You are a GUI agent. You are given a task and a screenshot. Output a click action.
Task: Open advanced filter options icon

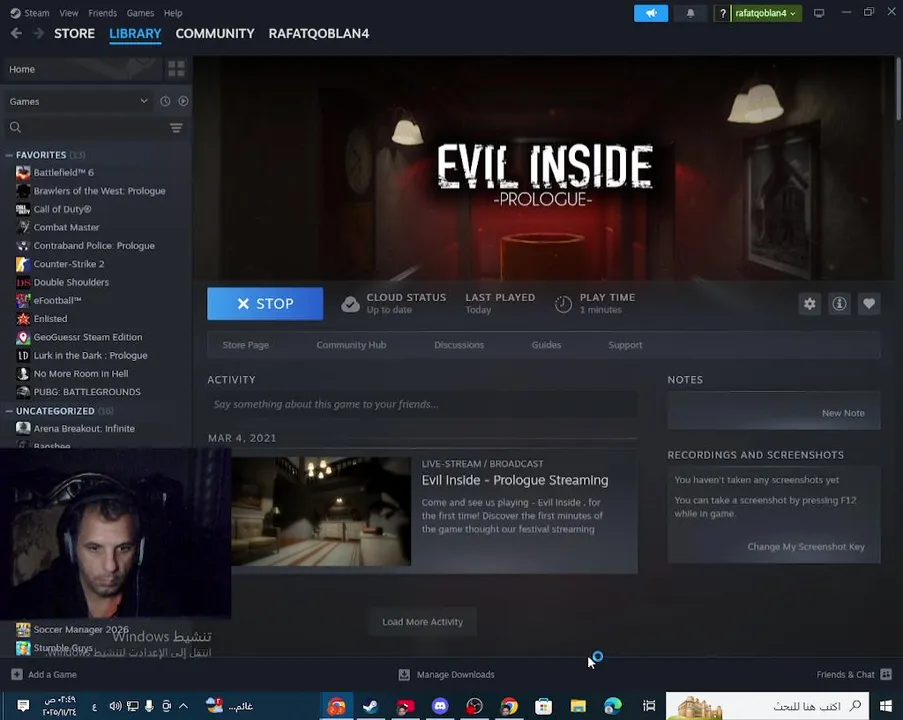click(176, 127)
